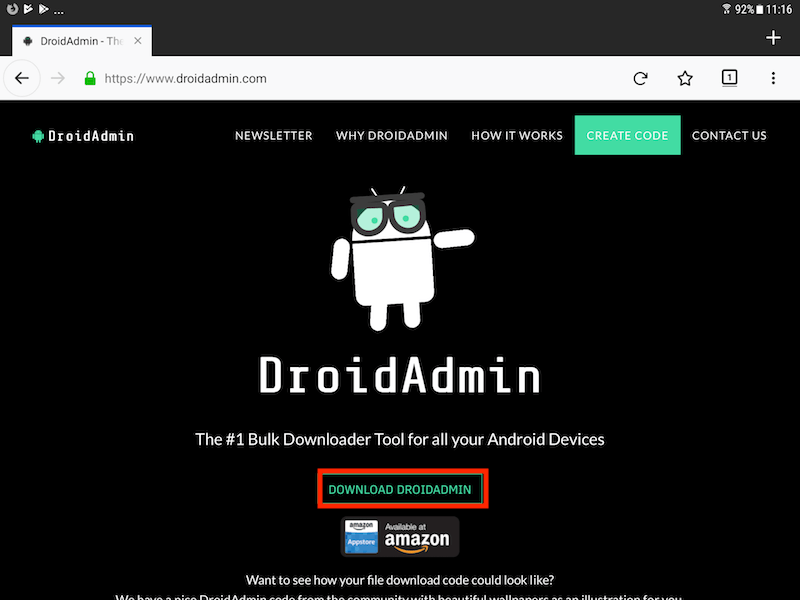Click the 'Want to see how your file download code' text

point(399,580)
